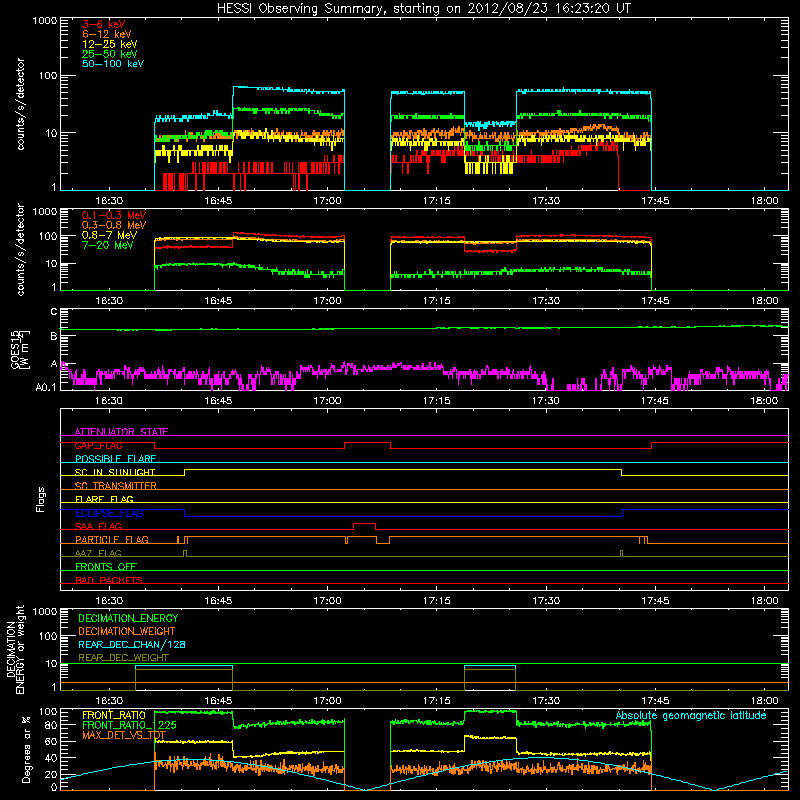Click the 0.8-7 MeV legend label
Image resolution: width=800 pixels, height=800 pixels.
pyautogui.click(x=109, y=235)
